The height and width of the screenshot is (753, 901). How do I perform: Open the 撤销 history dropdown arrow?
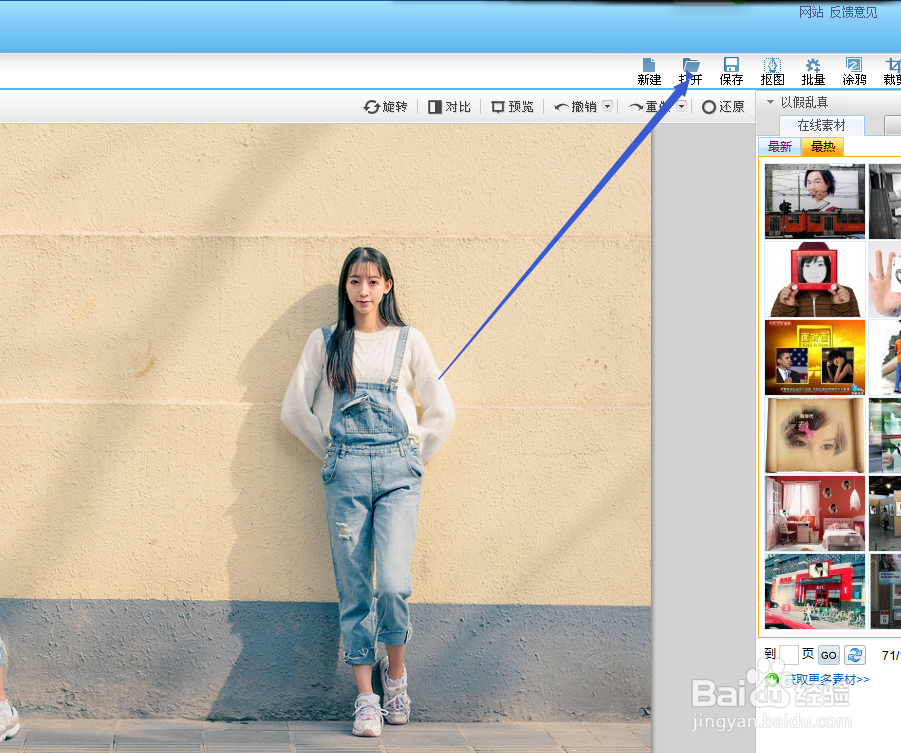click(607, 106)
